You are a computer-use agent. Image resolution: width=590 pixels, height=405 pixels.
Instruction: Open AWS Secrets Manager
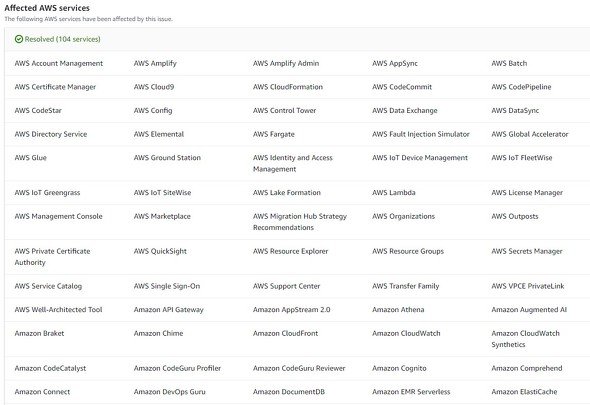point(527,251)
